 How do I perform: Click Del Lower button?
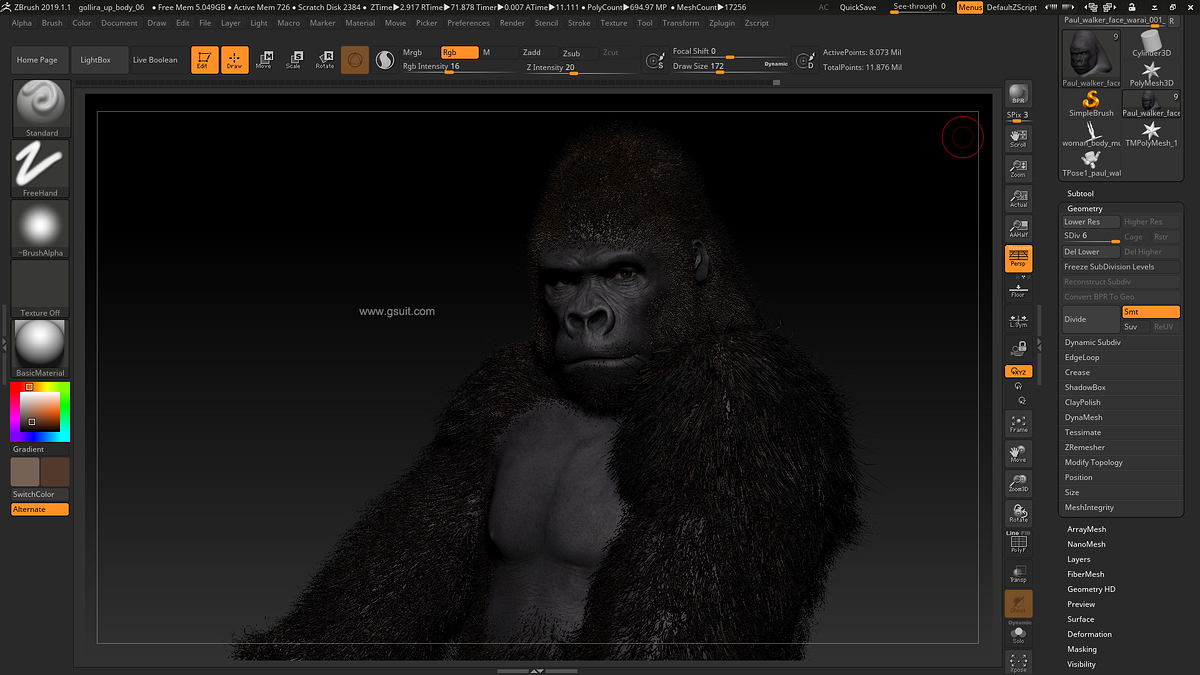1091,252
